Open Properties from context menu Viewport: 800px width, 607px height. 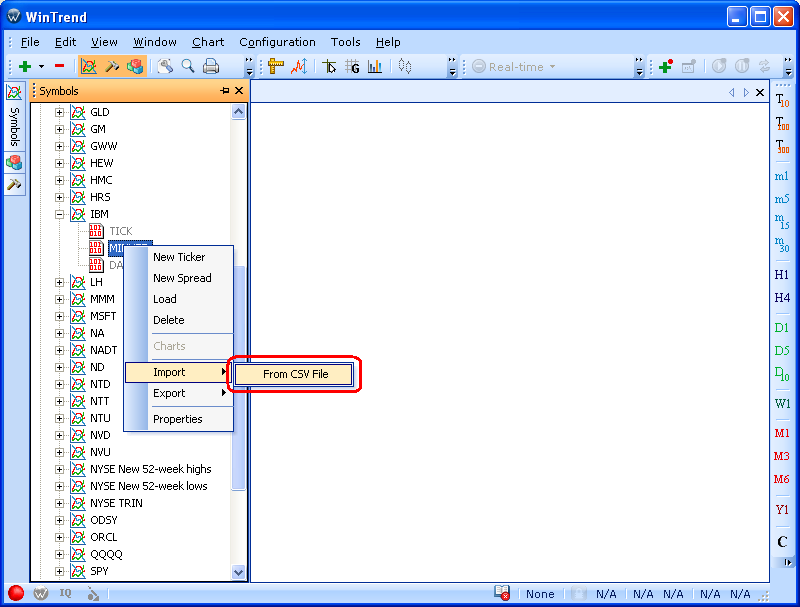tap(178, 419)
